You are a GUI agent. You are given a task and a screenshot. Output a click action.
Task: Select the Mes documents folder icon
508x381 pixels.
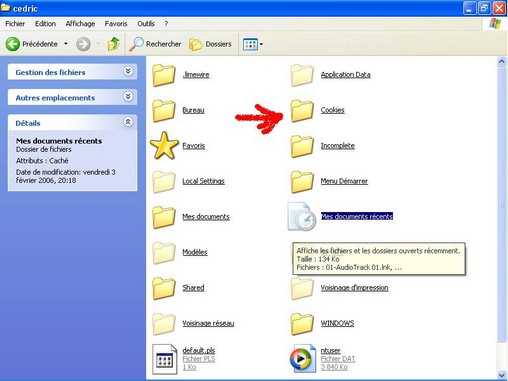pyautogui.click(x=164, y=217)
